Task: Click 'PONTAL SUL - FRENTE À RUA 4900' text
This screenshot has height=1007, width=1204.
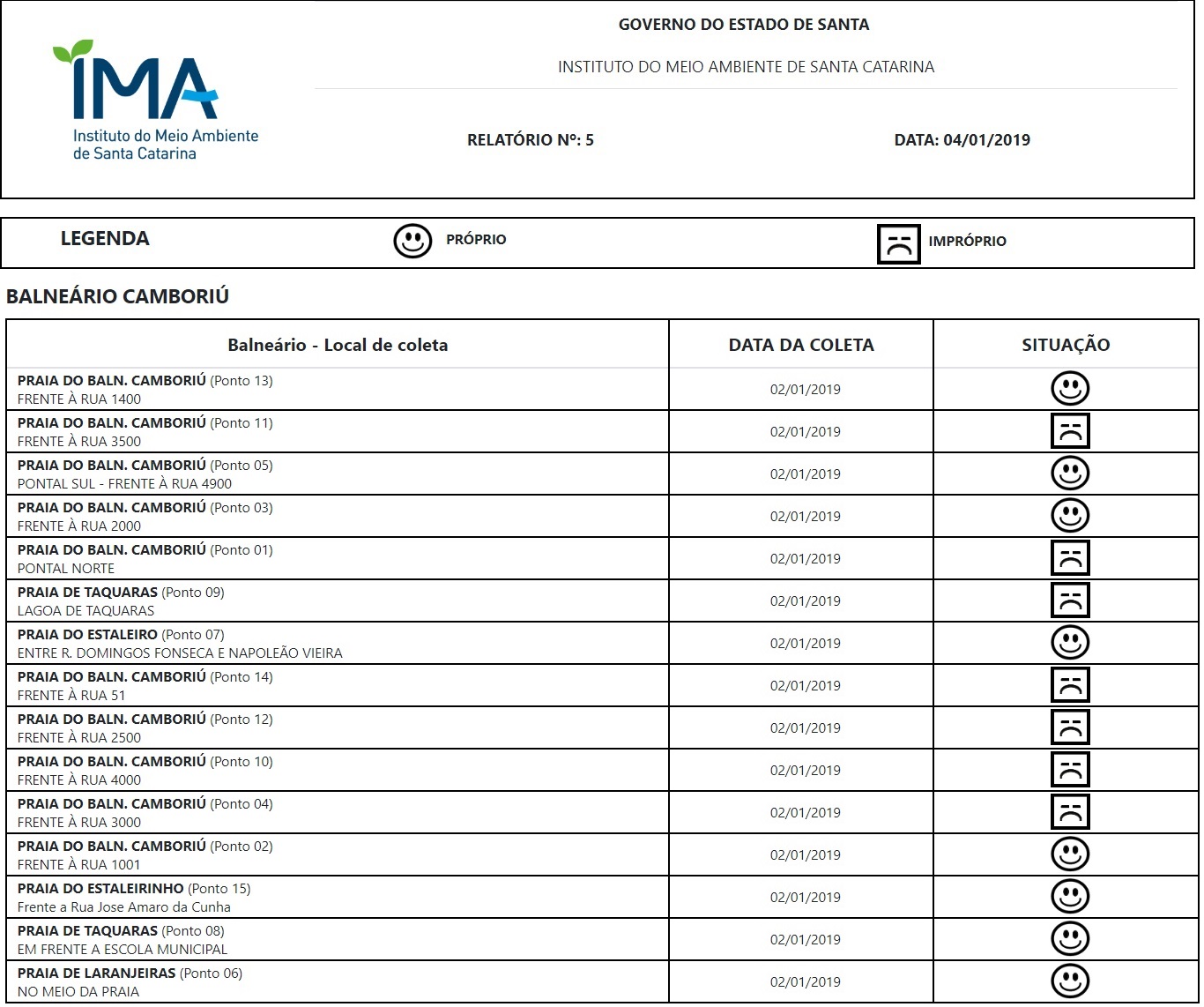Action: [124, 483]
